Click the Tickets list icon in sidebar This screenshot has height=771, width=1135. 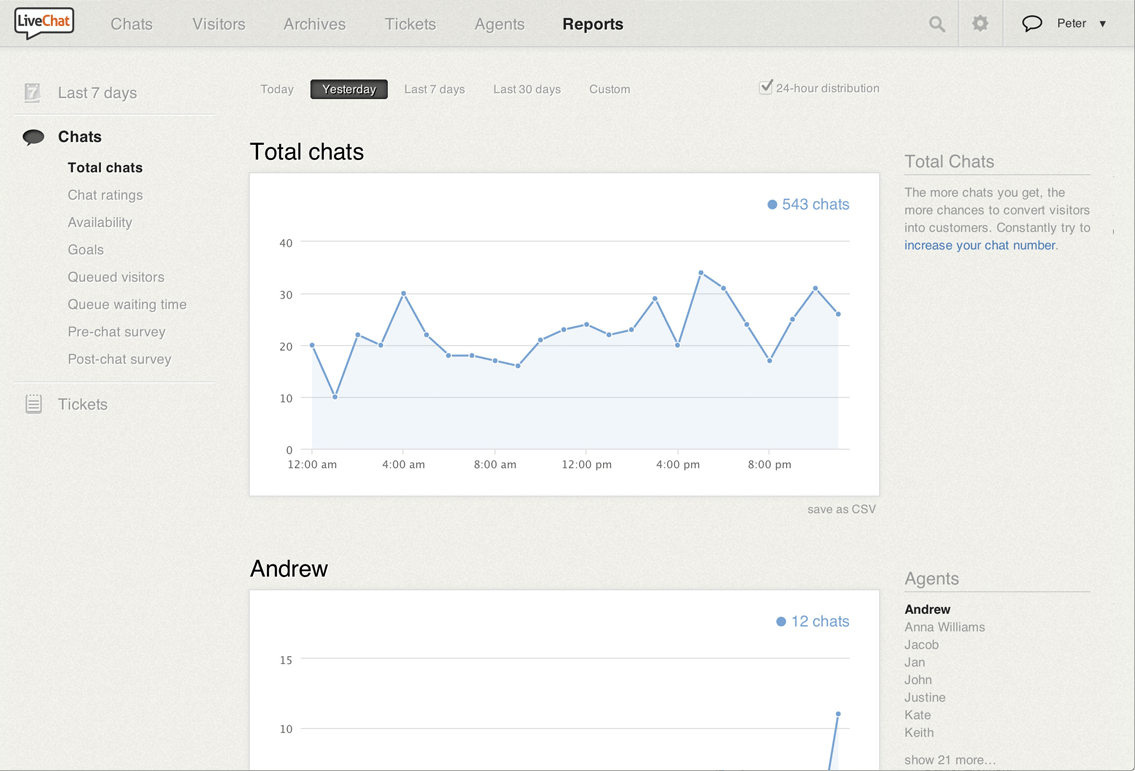(x=33, y=404)
